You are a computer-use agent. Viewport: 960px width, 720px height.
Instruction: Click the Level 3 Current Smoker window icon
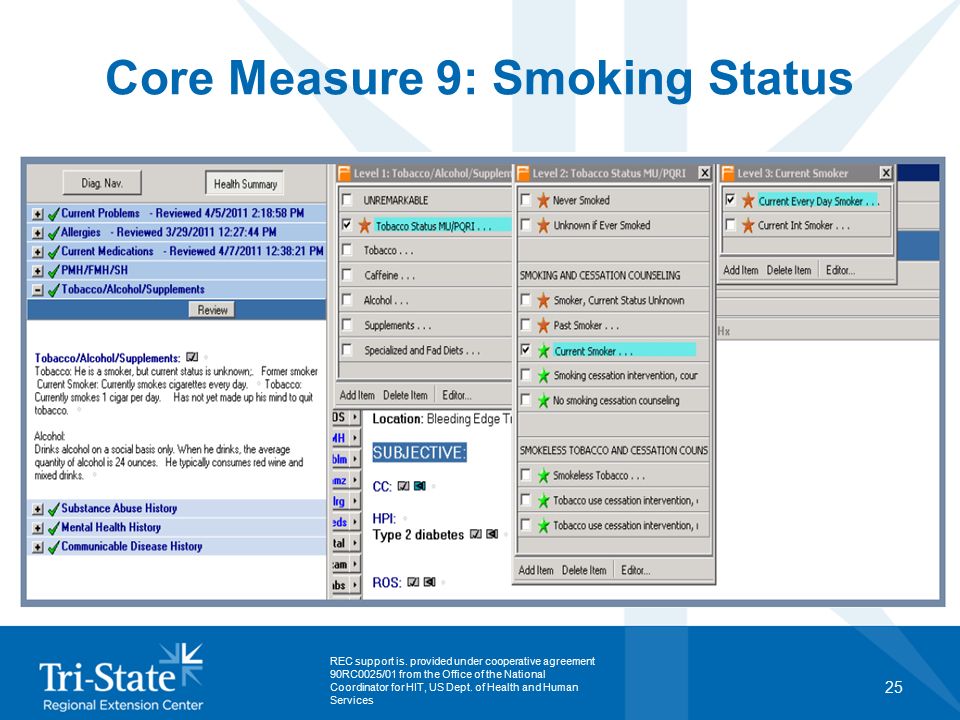point(728,173)
